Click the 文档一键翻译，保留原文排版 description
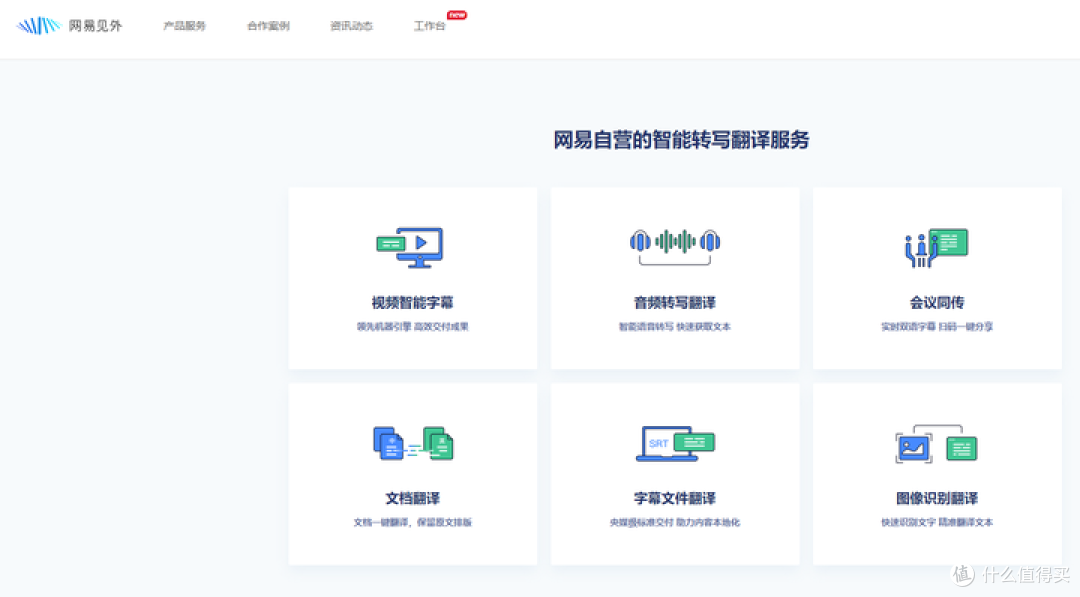Viewport: 1080px width, 597px height. pyautogui.click(x=413, y=522)
